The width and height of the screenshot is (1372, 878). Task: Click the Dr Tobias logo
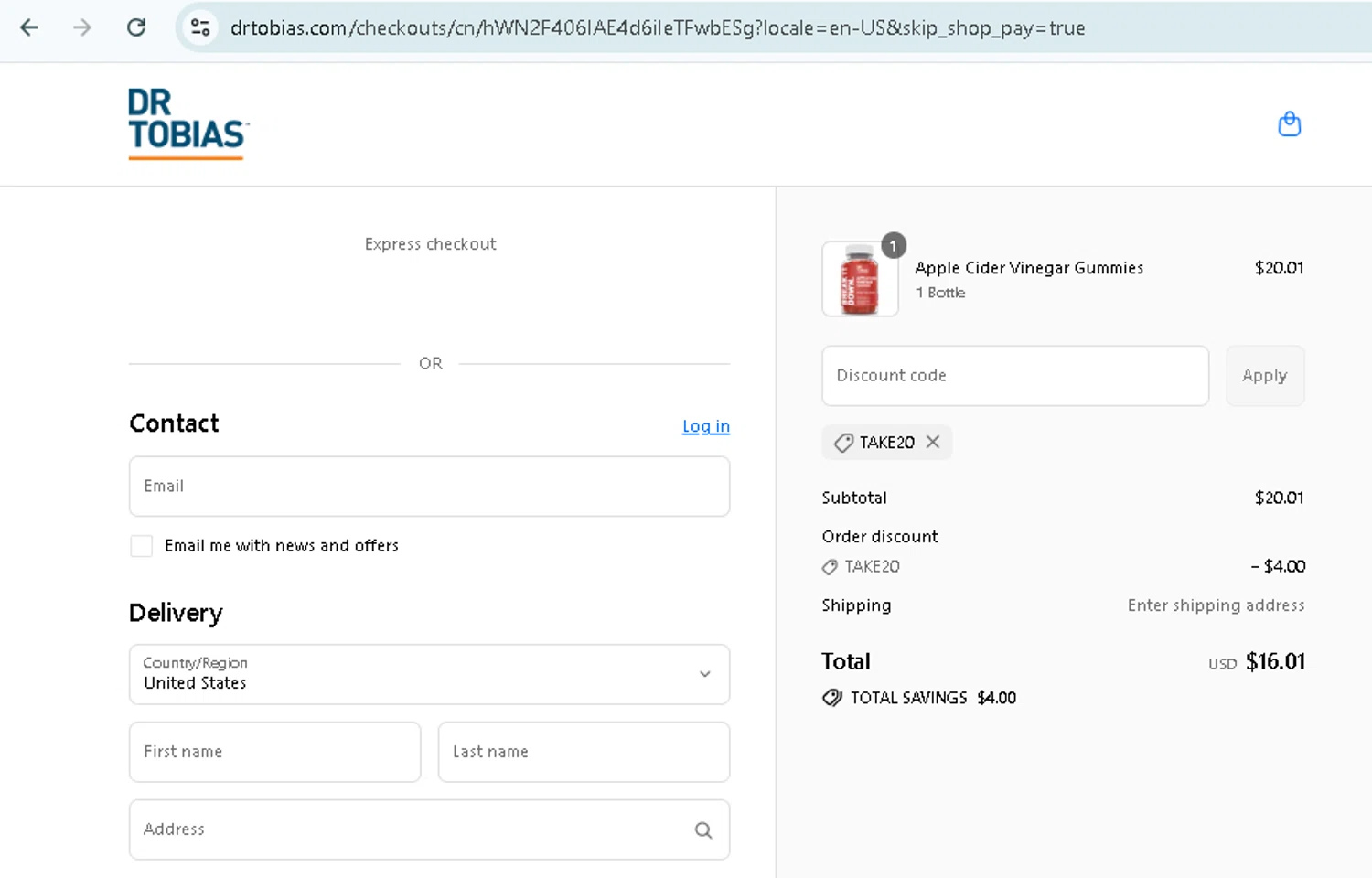pyautogui.click(x=188, y=124)
